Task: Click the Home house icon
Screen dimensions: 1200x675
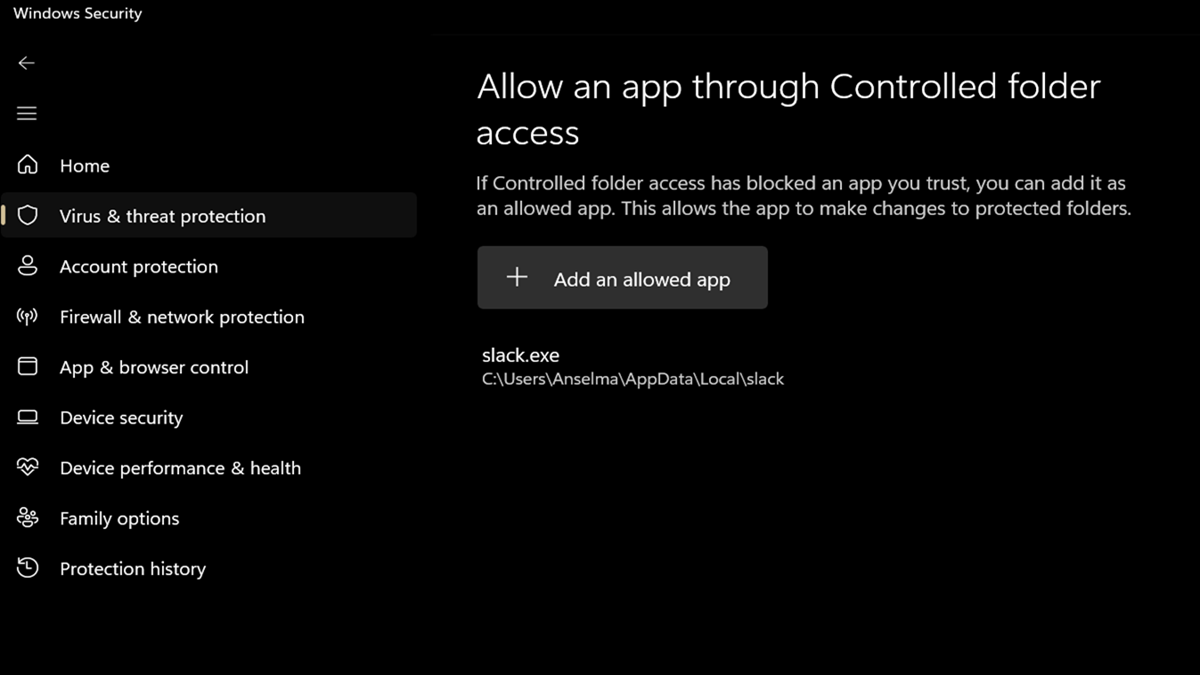Action: [28, 165]
